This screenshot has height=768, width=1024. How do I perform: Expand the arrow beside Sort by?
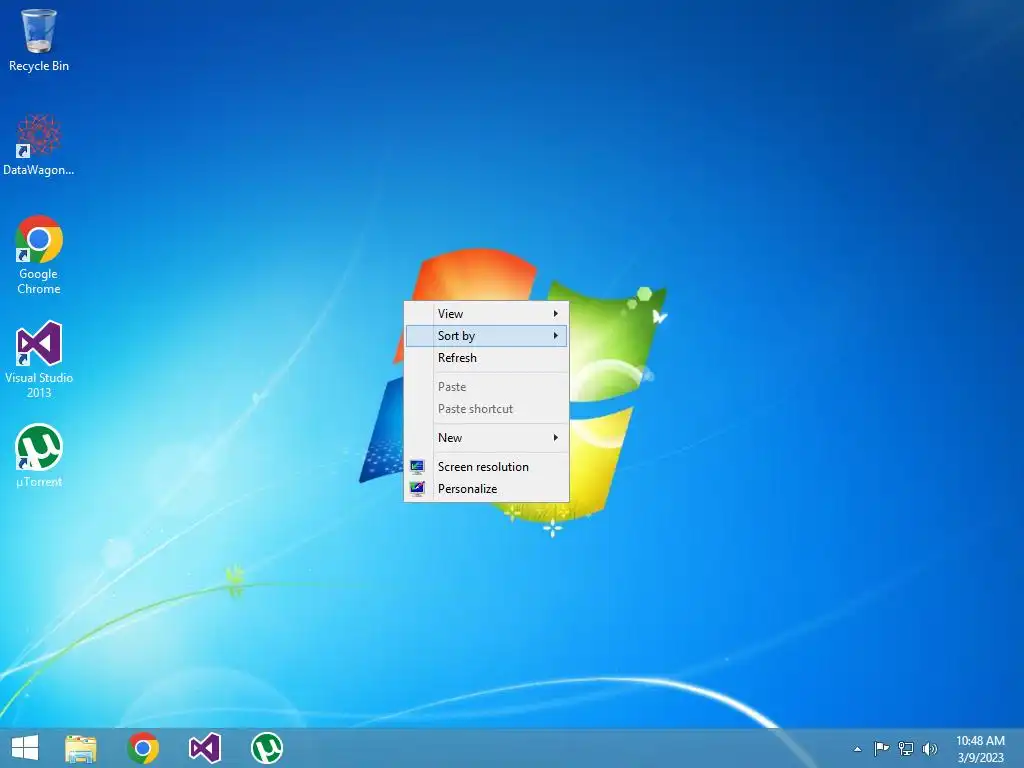(x=556, y=336)
